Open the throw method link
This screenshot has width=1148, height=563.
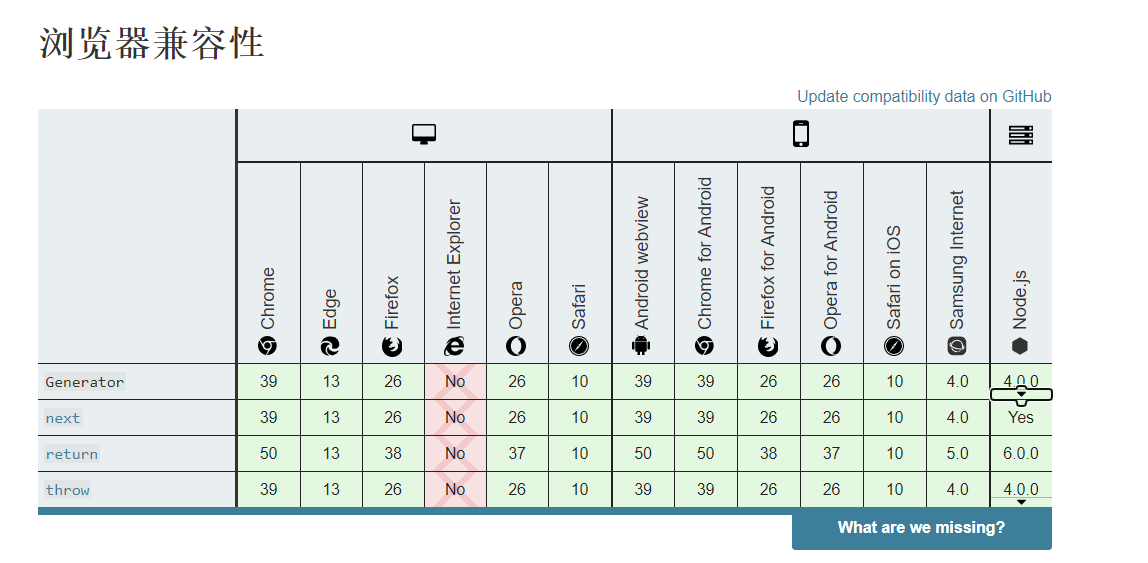[67, 490]
